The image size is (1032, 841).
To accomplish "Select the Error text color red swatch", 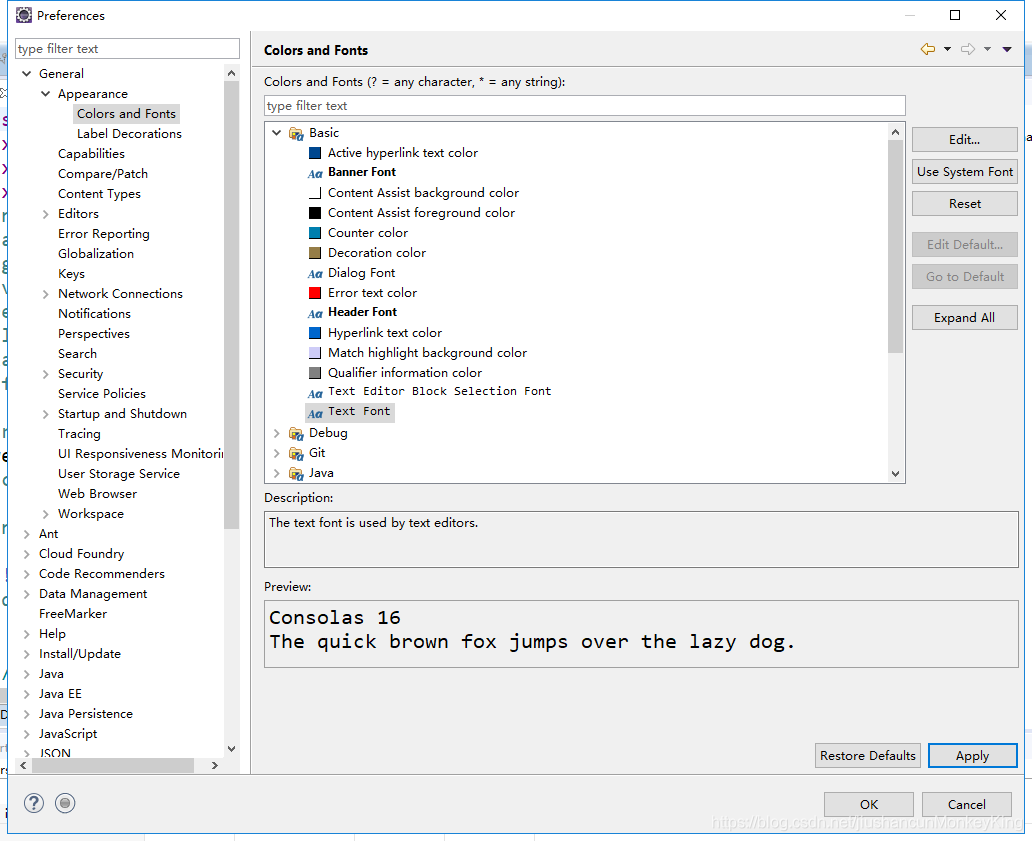I will pyautogui.click(x=315, y=293).
